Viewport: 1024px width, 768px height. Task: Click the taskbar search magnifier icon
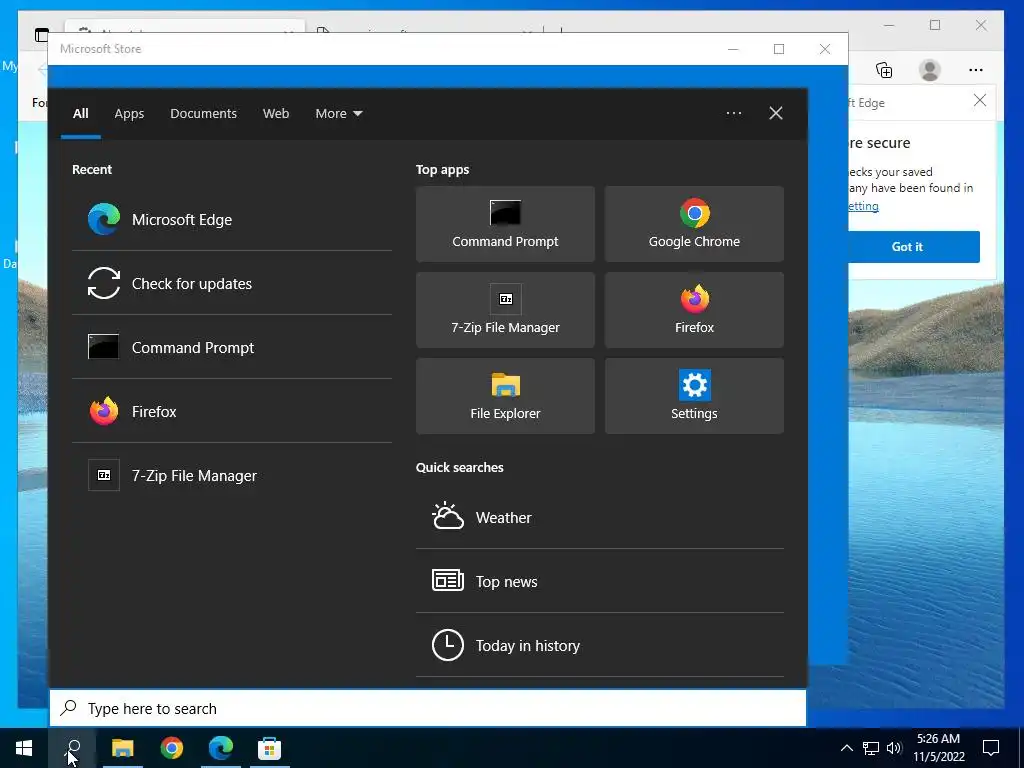click(73, 748)
